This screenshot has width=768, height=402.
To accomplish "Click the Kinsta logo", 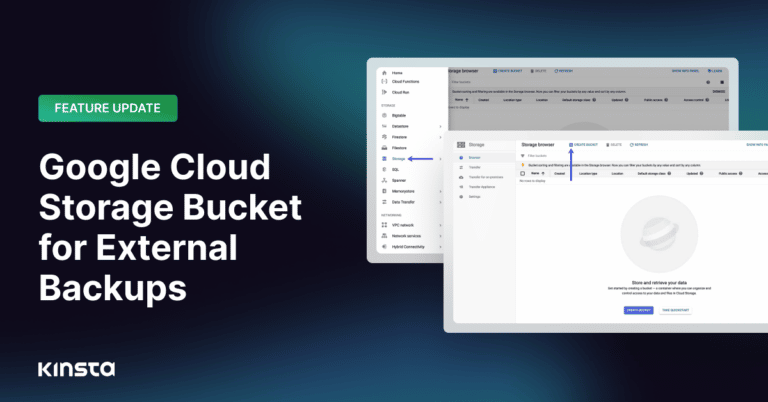I will pos(76,370).
